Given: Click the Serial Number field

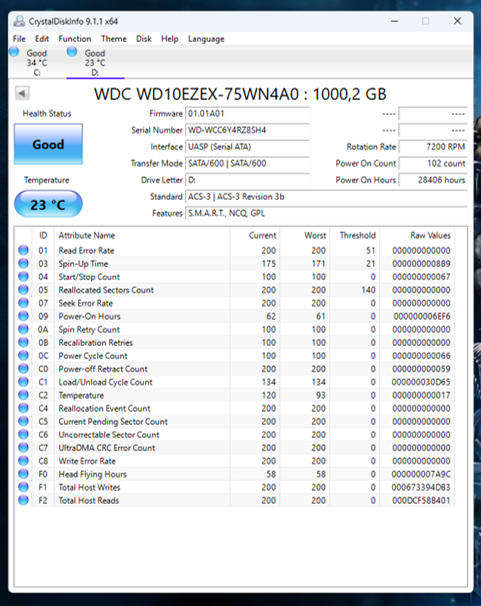Looking at the screenshot, I should (248, 130).
